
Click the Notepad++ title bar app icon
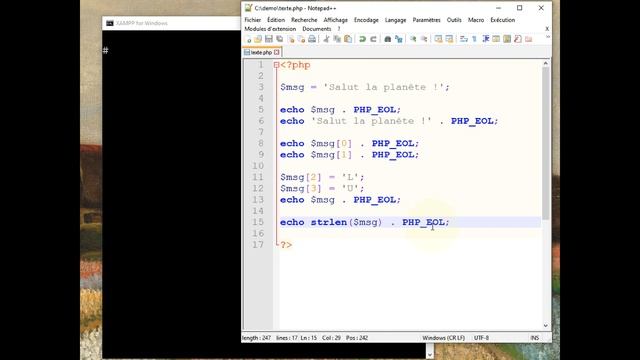tap(248, 8)
